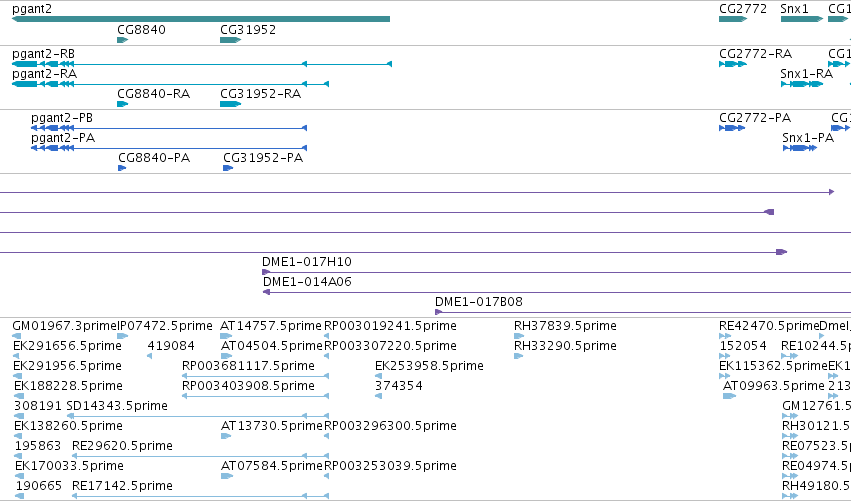Select the CG8840 gene arrow glyph
This screenshot has width=851, height=501.
coord(123,40)
